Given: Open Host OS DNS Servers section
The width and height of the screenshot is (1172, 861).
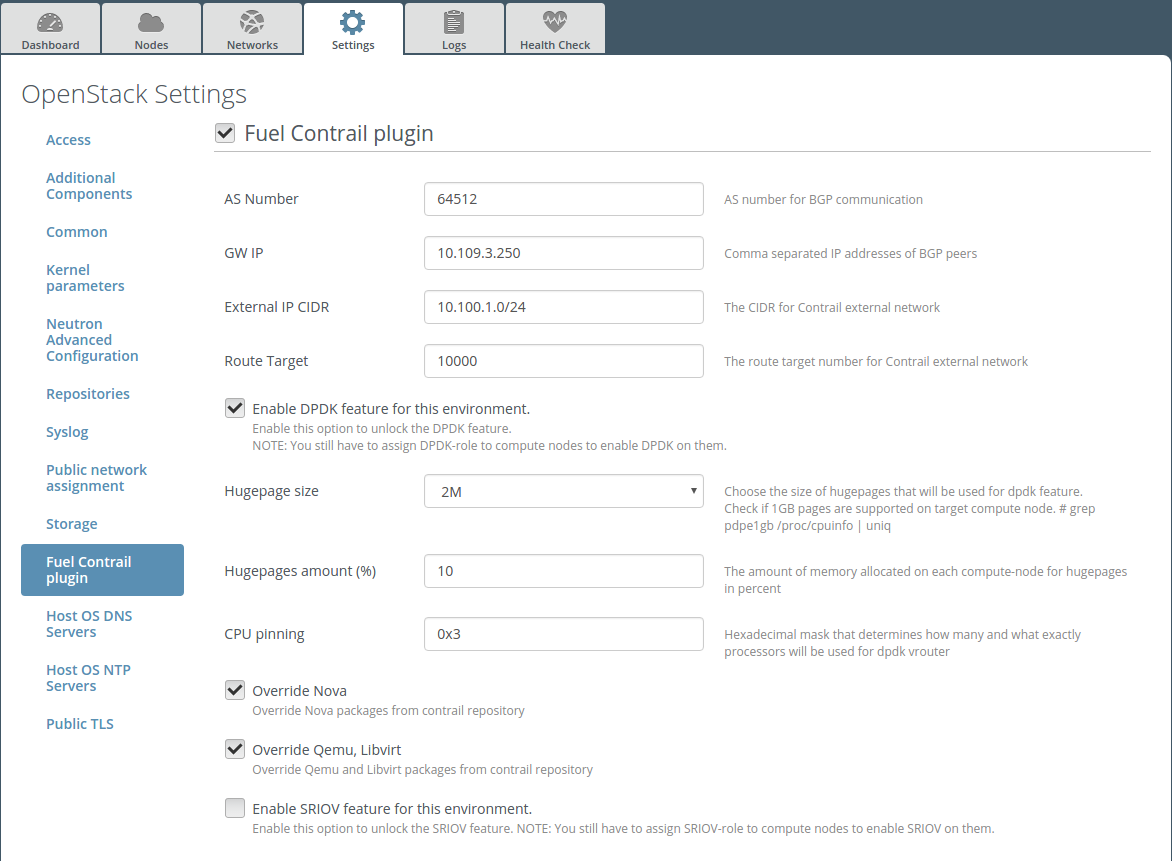Looking at the screenshot, I should [x=89, y=624].
